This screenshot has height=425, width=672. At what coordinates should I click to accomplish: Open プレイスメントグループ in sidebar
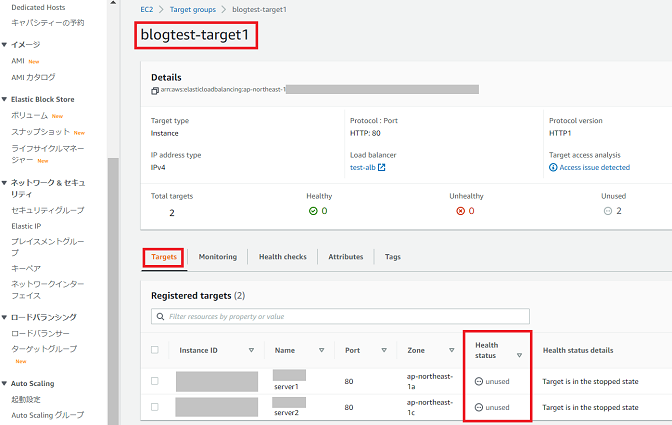[x=48, y=247]
